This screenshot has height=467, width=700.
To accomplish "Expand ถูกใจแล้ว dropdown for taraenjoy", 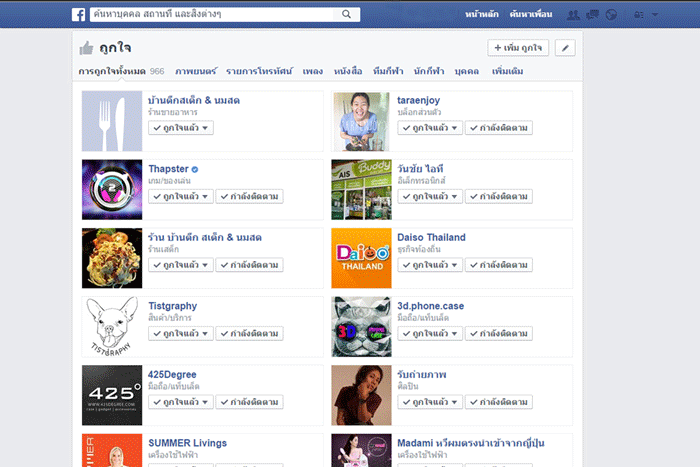I will coord(430,128).
